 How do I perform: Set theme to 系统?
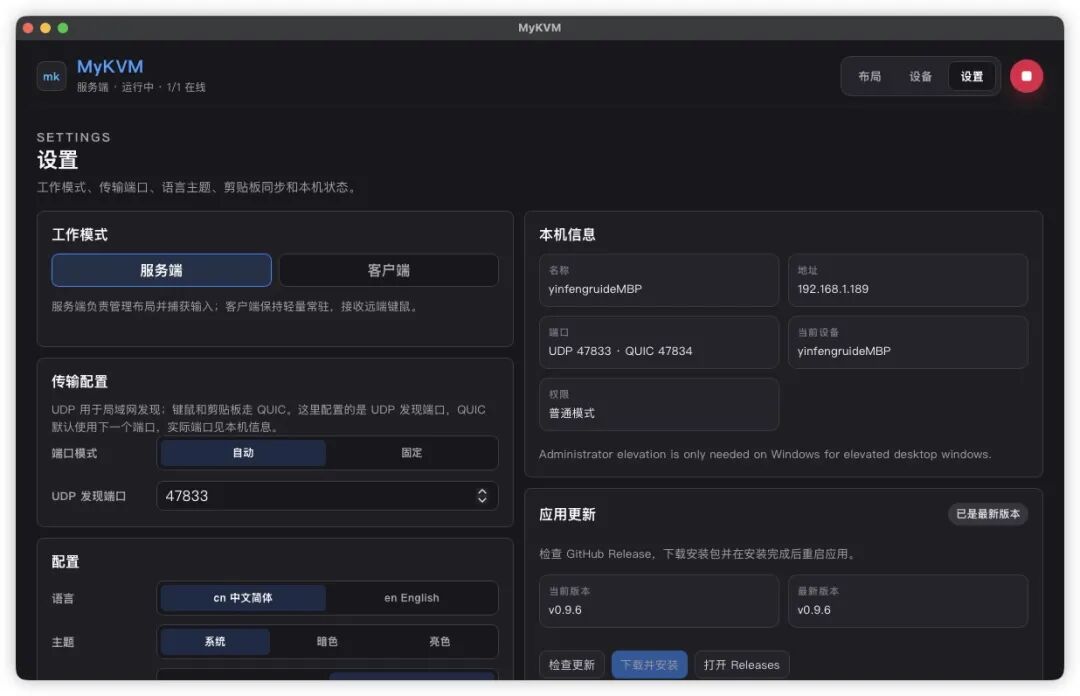[x=215, y=642]
